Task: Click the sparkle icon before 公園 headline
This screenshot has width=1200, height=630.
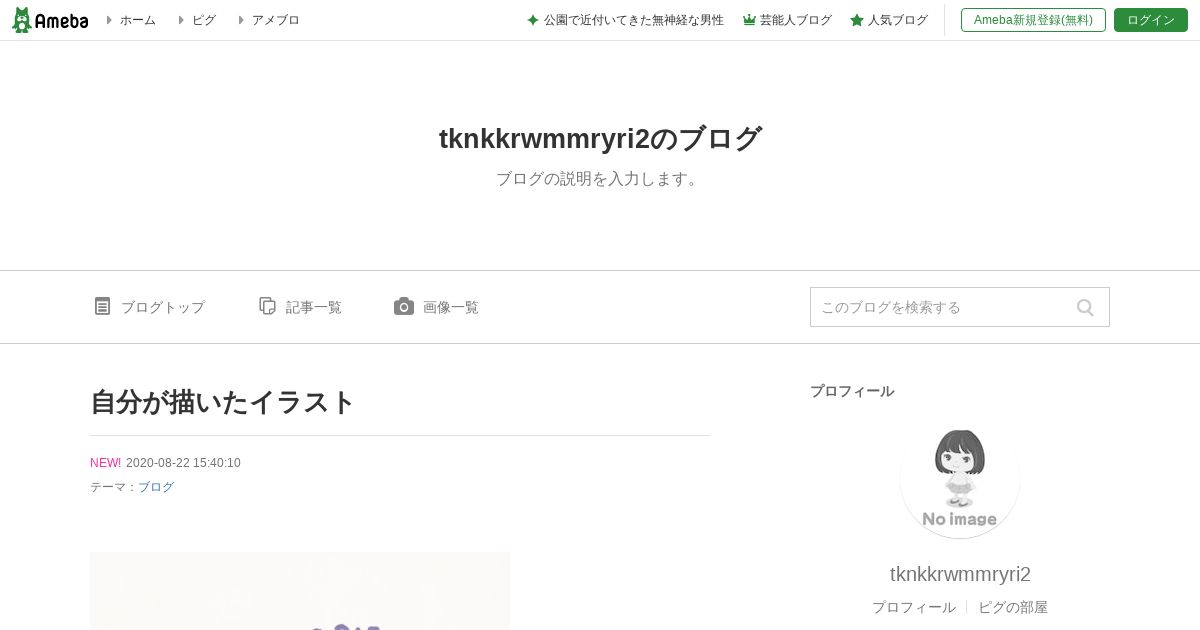Action: (x=533, y=20)
